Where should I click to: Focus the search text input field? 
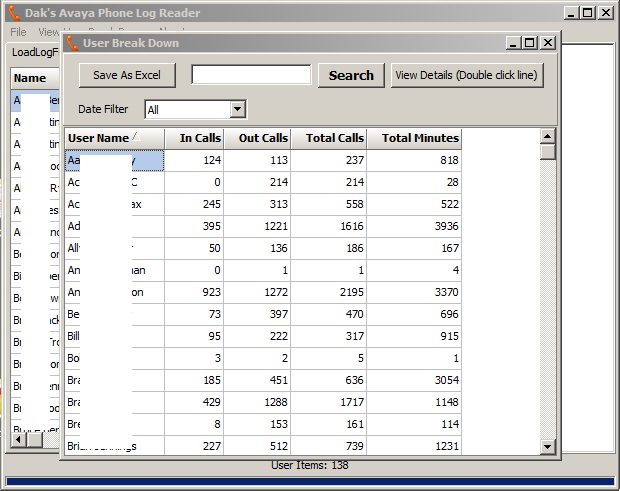(x=251, y=75)
